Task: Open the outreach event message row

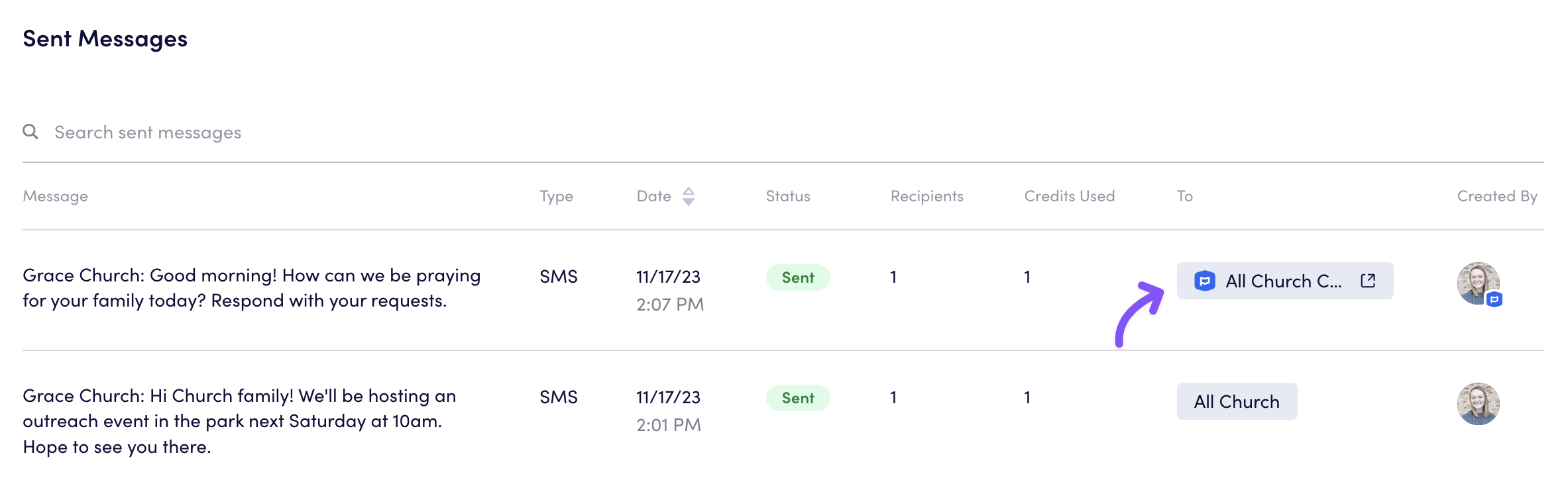Action: [x=239, y=421]
